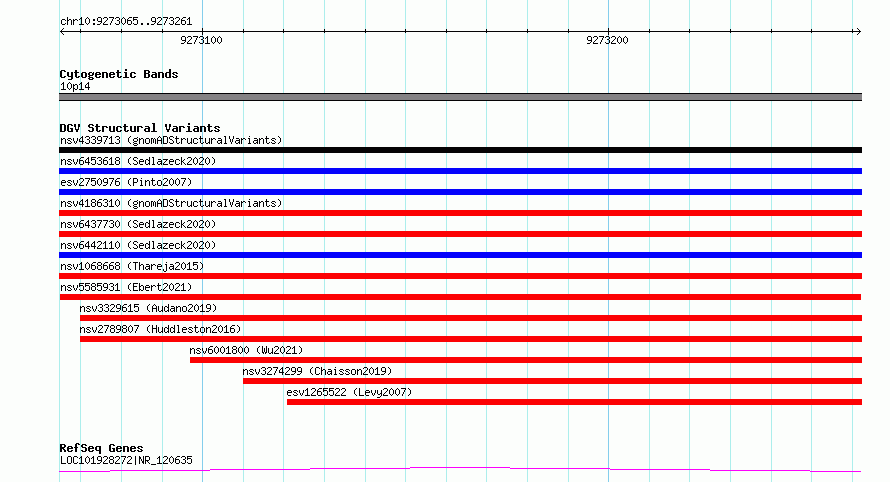The width and height of the screenshot is (890, 482).
Task: Click the chr10:9273065..9273261 region label
Action: [126, 22]
